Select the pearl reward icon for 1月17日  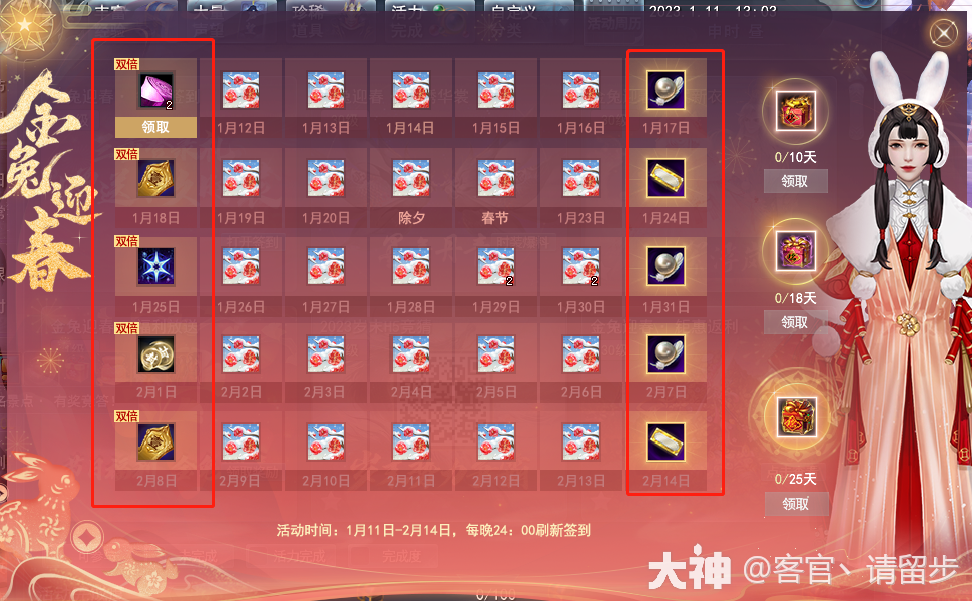point(666,89)
